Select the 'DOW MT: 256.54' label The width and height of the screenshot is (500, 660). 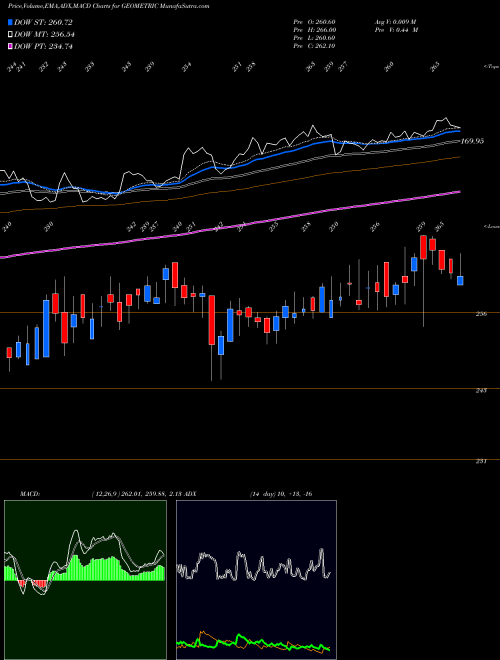click(44, 35)
